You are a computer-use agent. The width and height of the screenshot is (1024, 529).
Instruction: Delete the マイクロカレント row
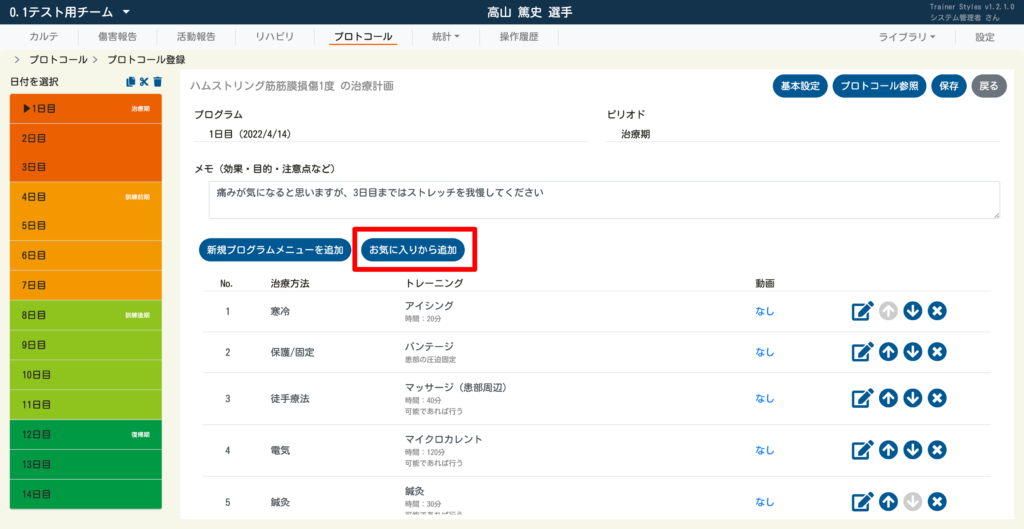click(937, 450)
